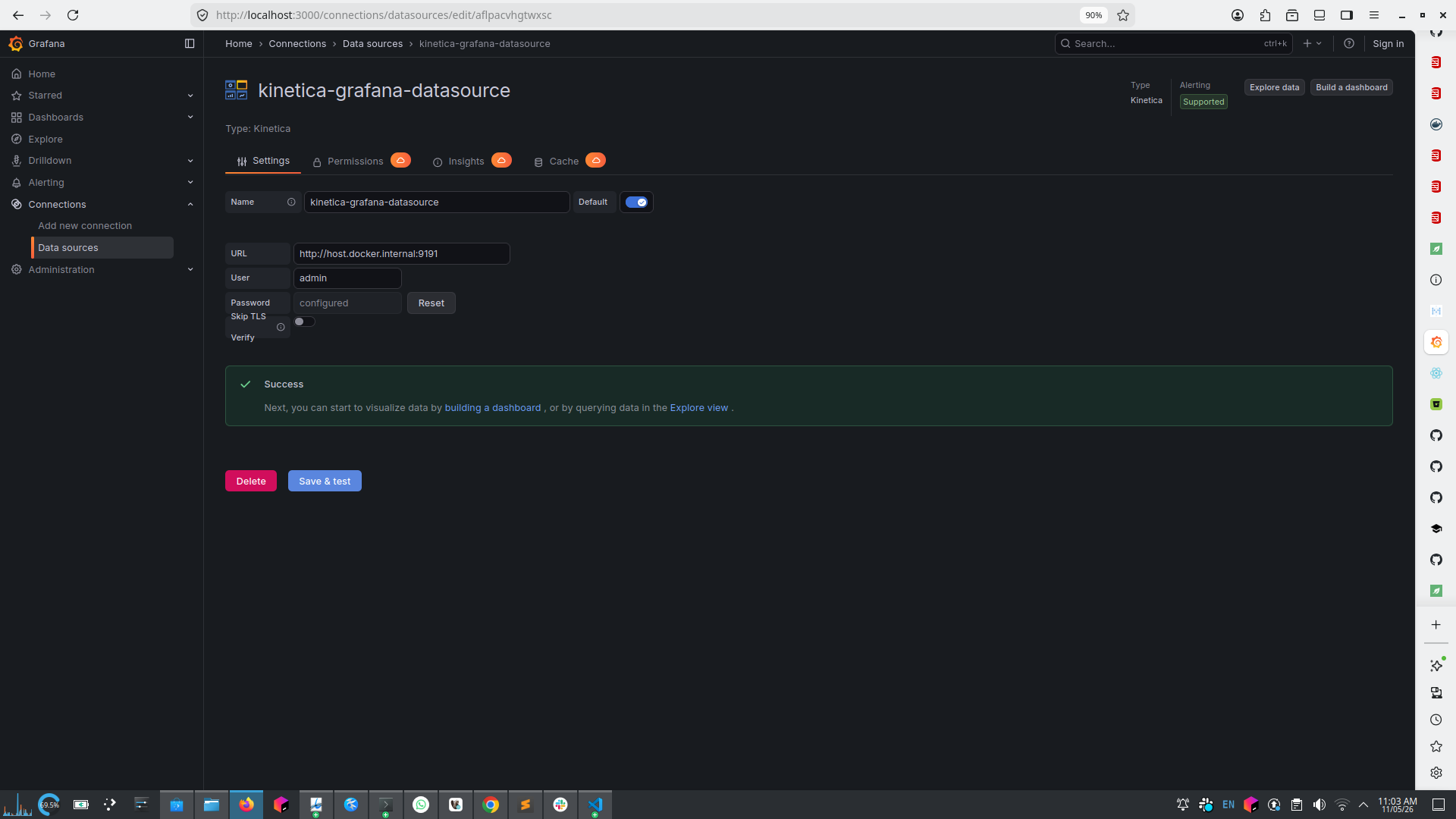Select Add new connection item
Viewport: 1456px width, 819px height.
(85, 226)
